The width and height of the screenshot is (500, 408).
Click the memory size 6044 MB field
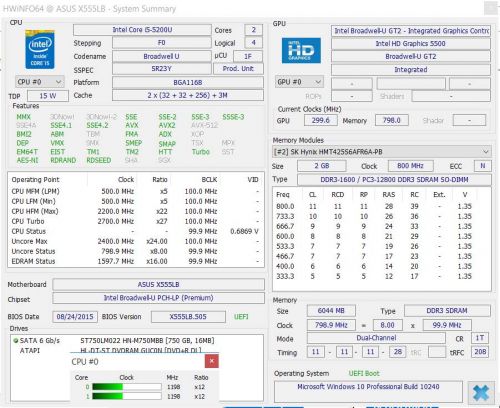click(x=331, y=311)
